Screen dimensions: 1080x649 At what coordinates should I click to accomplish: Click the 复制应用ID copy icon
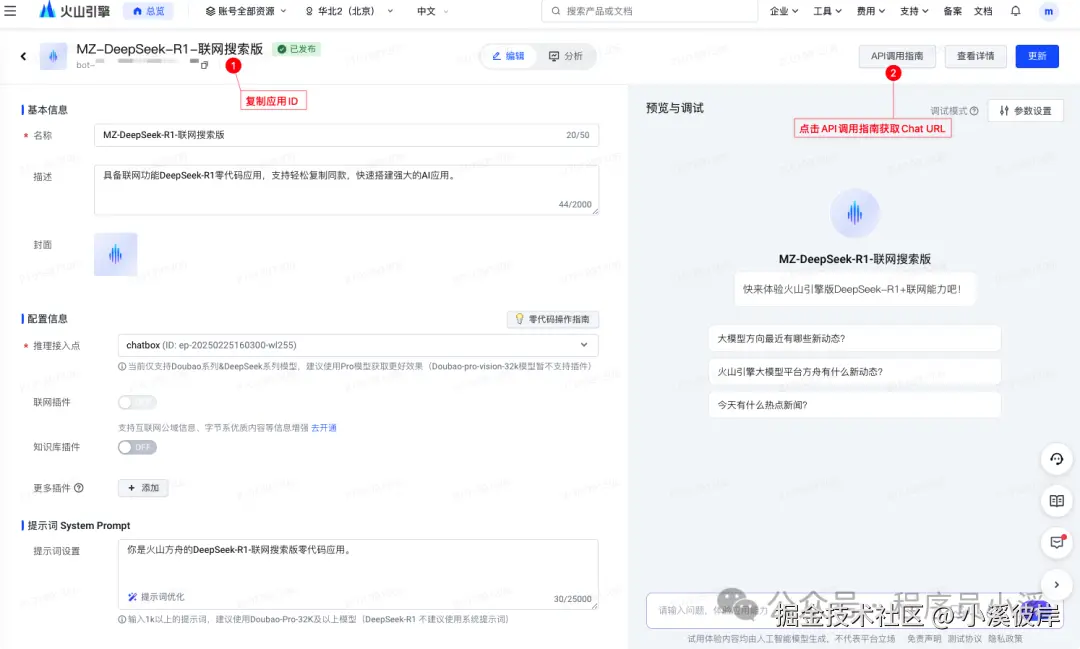pyautogui.click(x=204, y=64)
